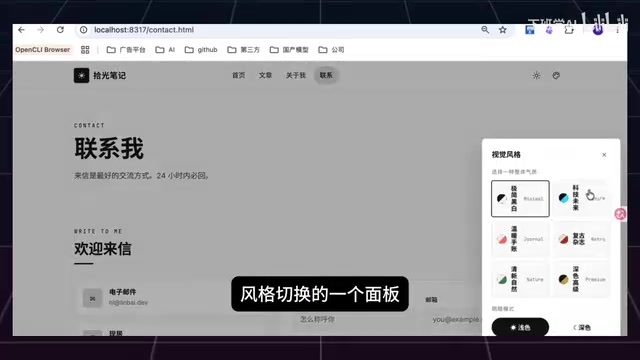The image size is (640, 360).
Task: Open the palette style icon in the header
Action: click(556, 76)
